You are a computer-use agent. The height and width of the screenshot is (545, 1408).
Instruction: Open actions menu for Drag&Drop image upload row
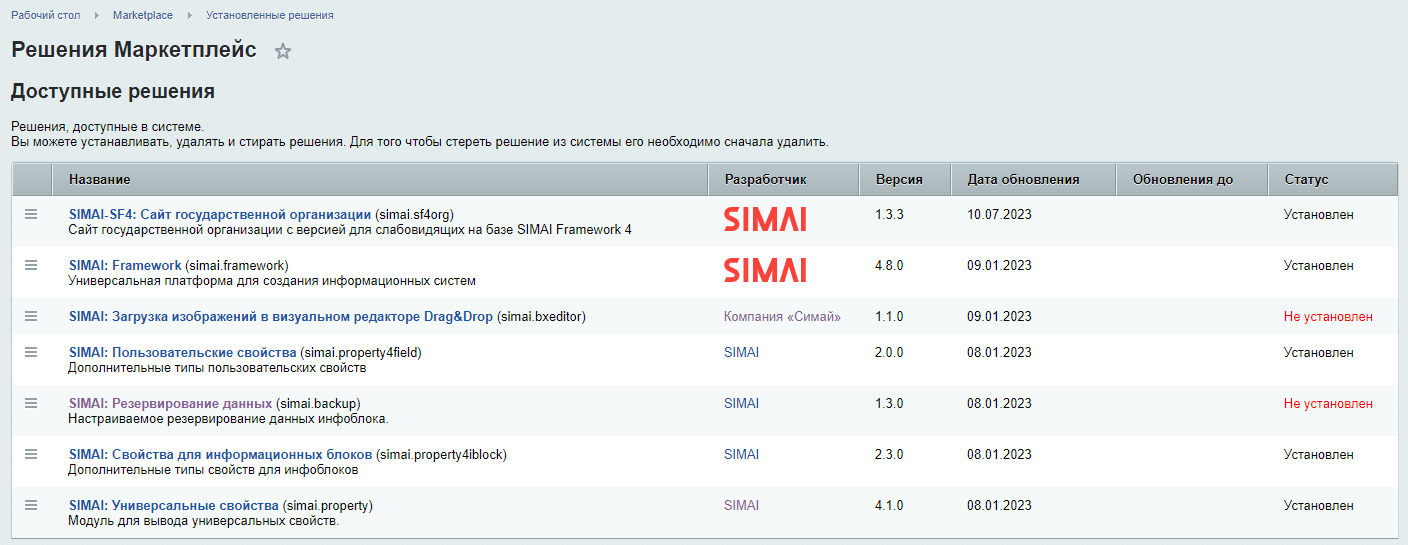tap(31, 316)
